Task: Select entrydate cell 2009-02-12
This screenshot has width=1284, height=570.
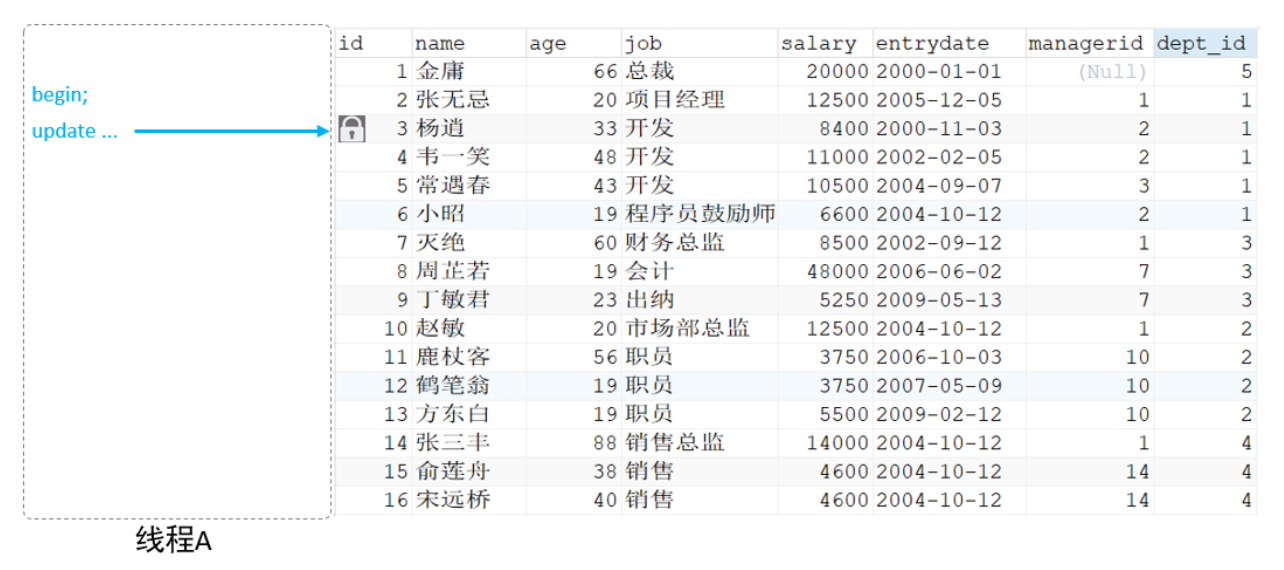Action: [938, 414]
